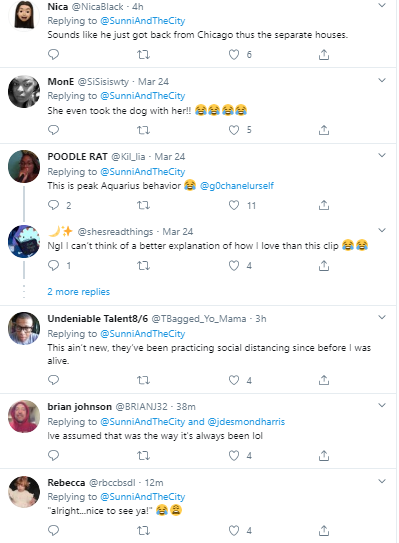Viewport: 399px width, 543px height.
Task: Like Rebecca's tweet
Action: pos(234,530)
